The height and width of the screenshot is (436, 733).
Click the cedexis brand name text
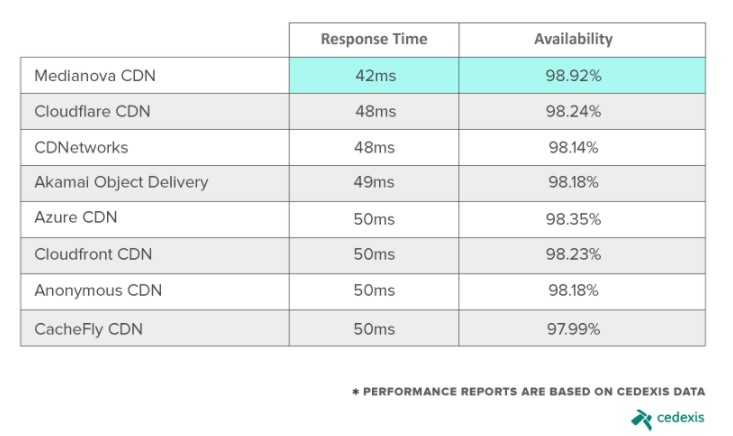(680, 417)
